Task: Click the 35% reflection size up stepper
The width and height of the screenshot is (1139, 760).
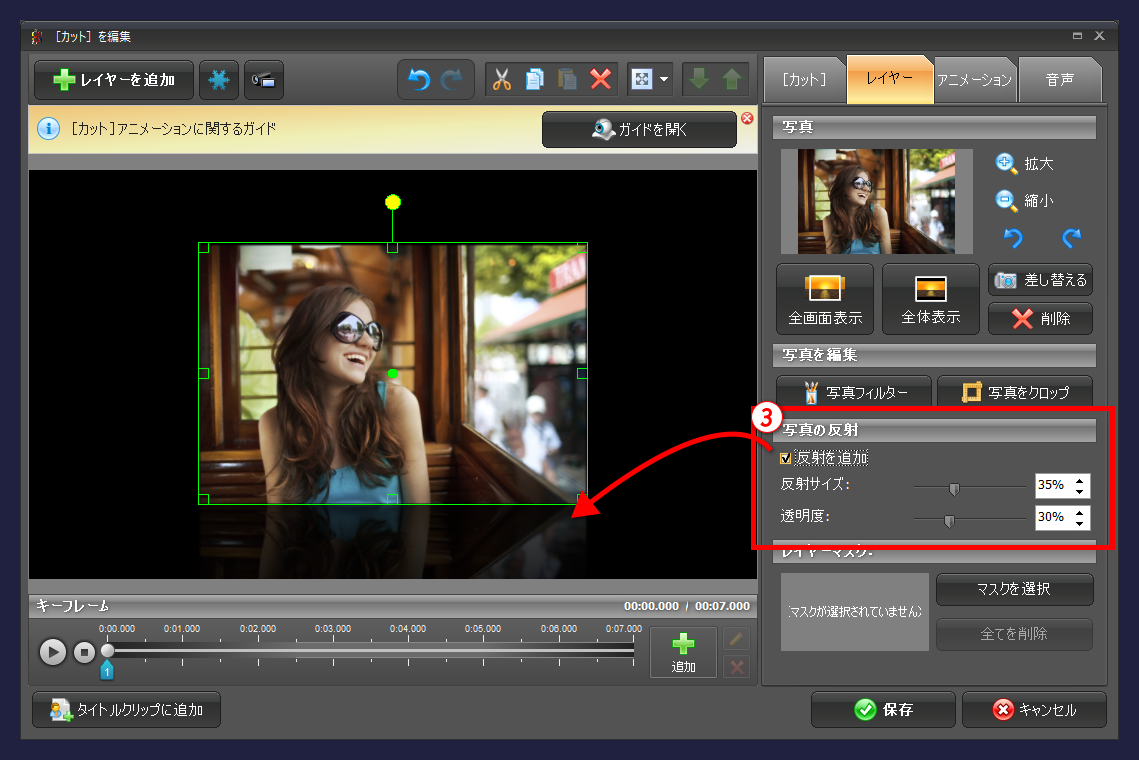Action: pos(1078,480)
